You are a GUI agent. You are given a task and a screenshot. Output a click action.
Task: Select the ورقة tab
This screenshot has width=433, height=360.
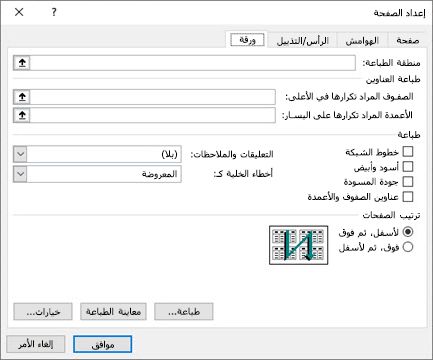click(247, 40)
